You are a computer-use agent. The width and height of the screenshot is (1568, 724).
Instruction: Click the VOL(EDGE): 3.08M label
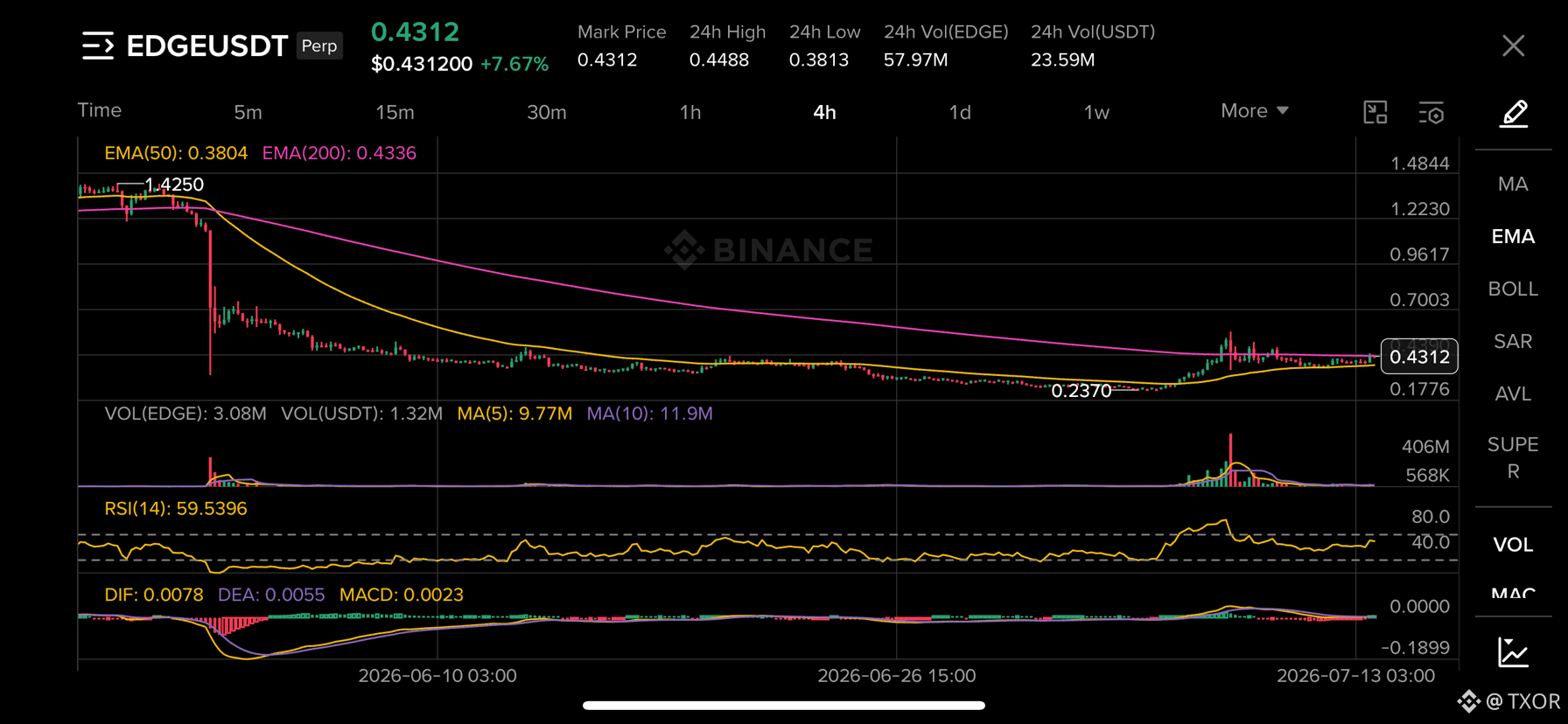(x=185, y=414)
